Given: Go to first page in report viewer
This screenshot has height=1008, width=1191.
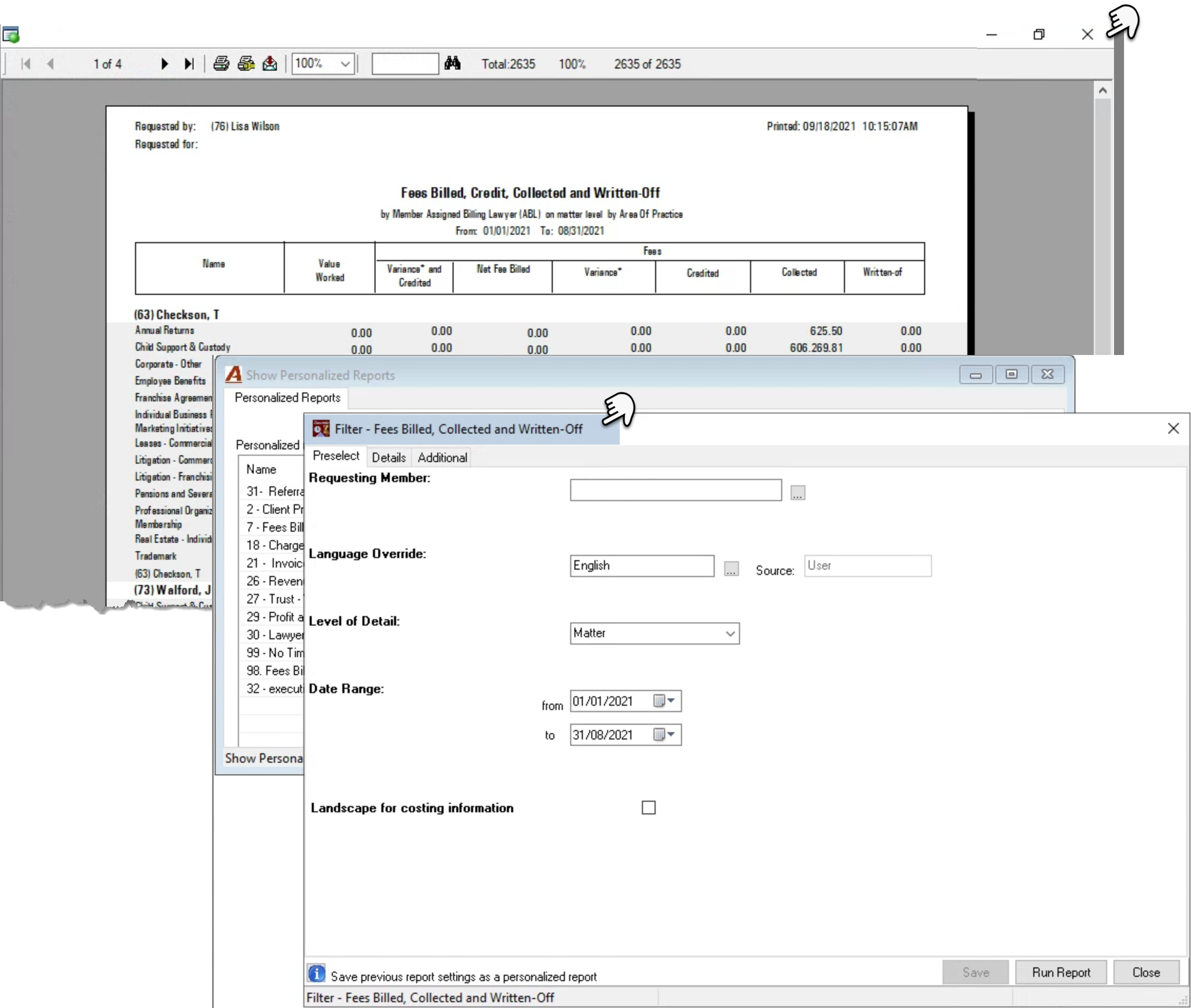Looking at the screenshot, I should [x=26, y=64].
